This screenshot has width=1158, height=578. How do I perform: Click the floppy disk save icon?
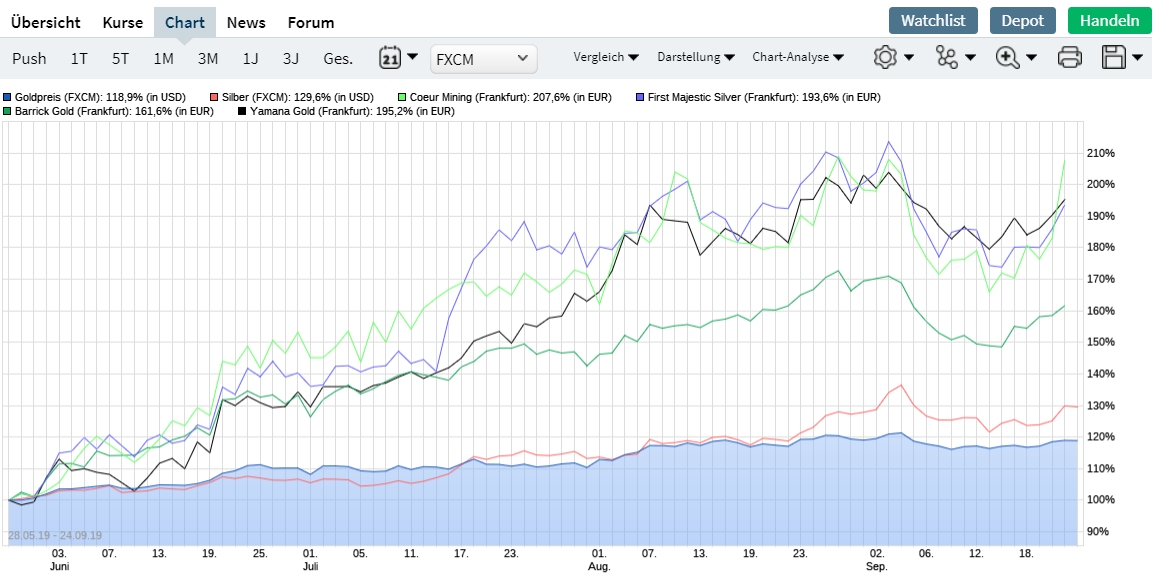tap(1113, 58)
